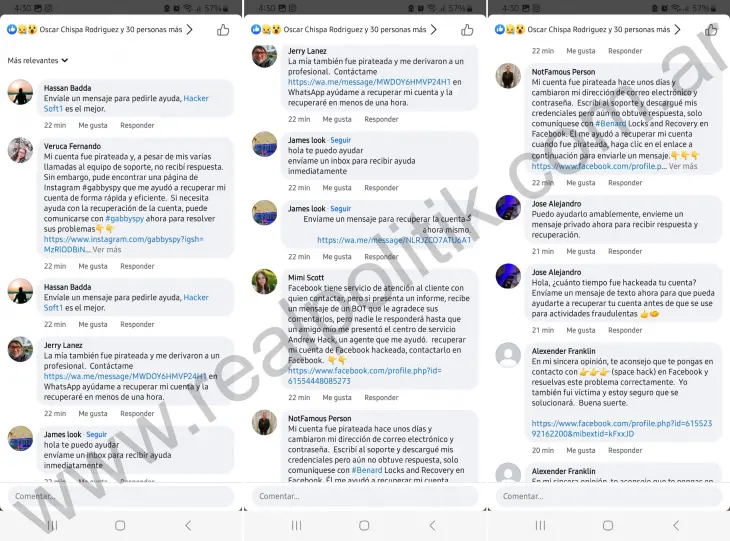The image size is (730, 541).
Task: Tap Responder under Mimi Scott's comment
Action: (x=381, y=398)
